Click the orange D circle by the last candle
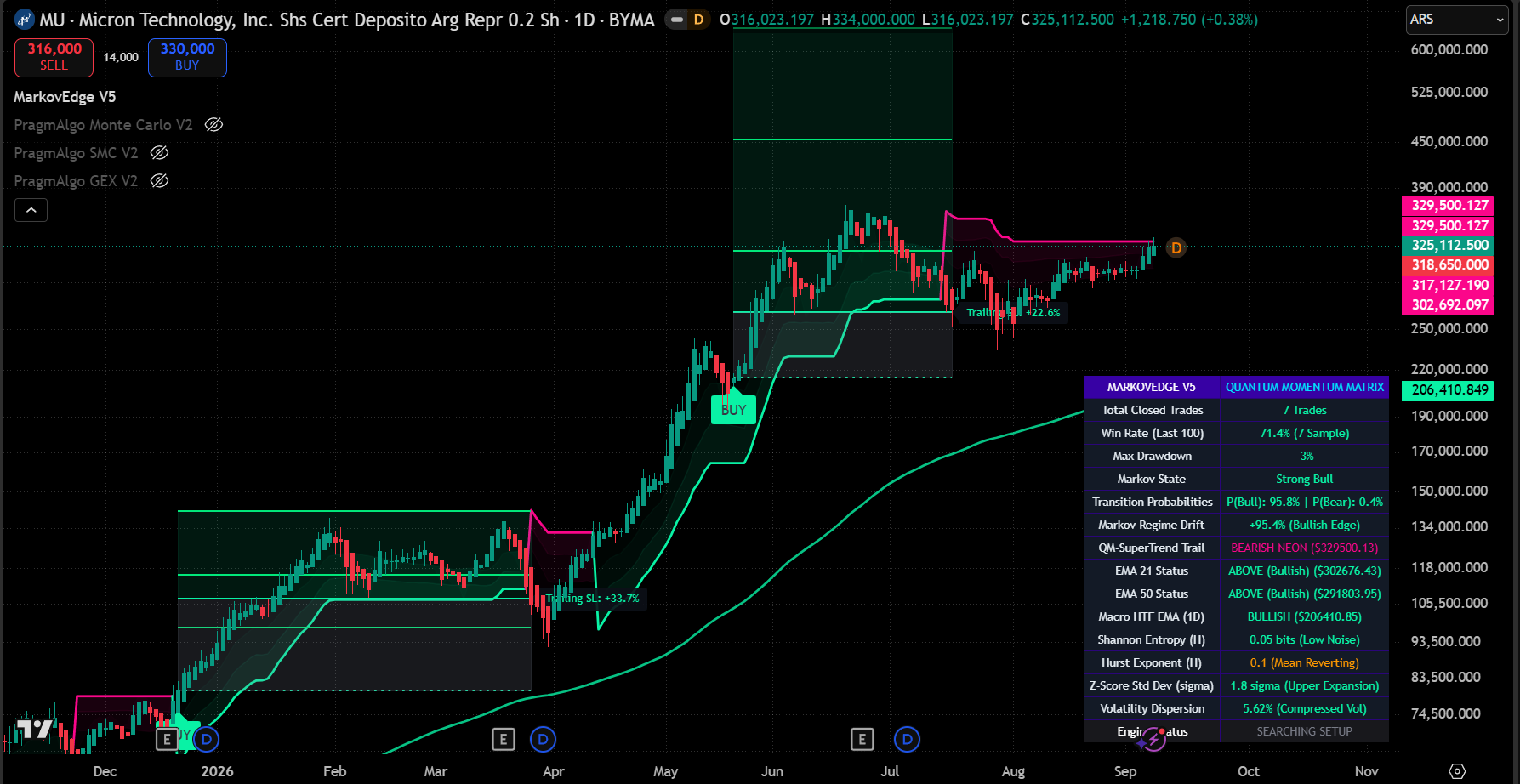 [x=1176, y=248]
